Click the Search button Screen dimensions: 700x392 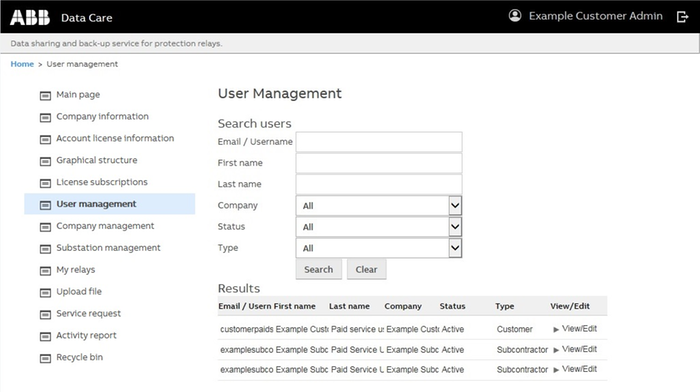click(318, 269)
